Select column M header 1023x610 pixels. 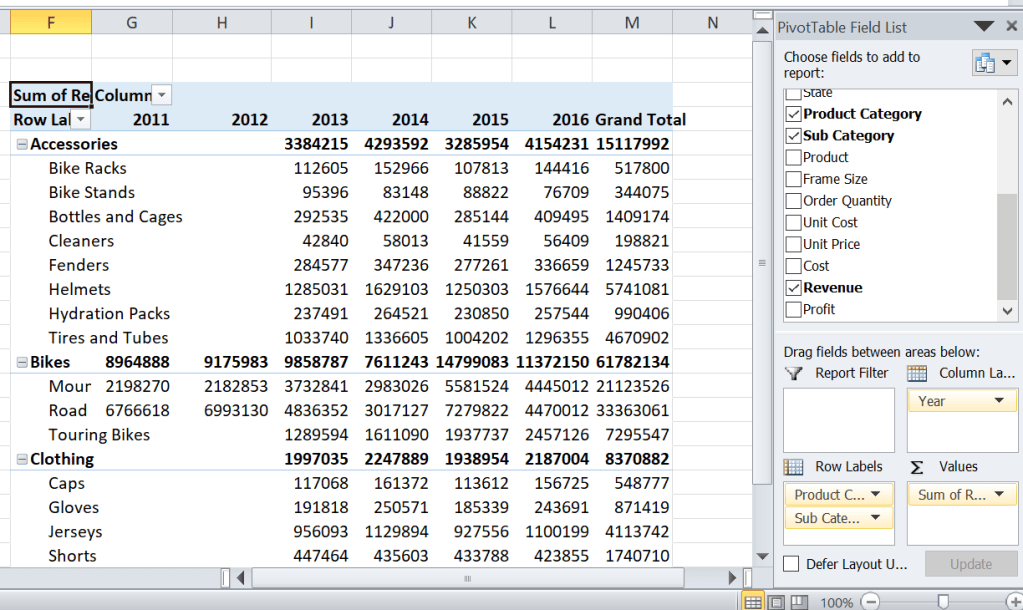click(x=631, y=22)
